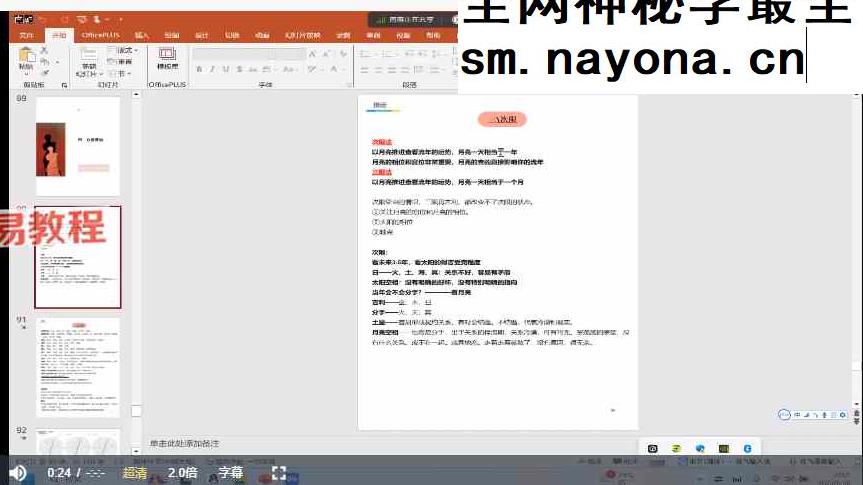Toggle subtitles (字幕) in video player

(x=231, y=473)
